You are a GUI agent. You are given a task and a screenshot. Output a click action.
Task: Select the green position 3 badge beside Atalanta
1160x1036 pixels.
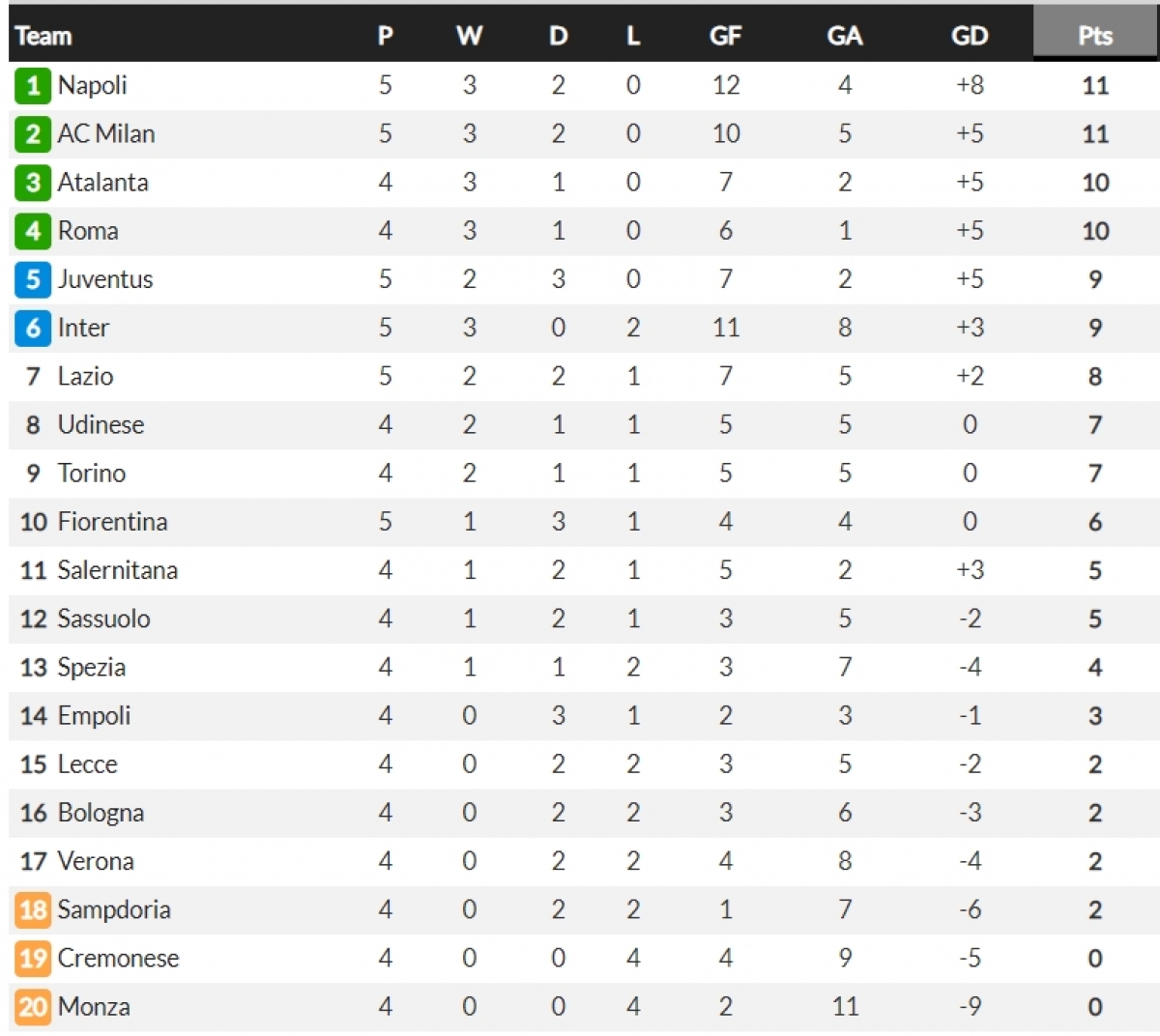(x=33, y=183)
